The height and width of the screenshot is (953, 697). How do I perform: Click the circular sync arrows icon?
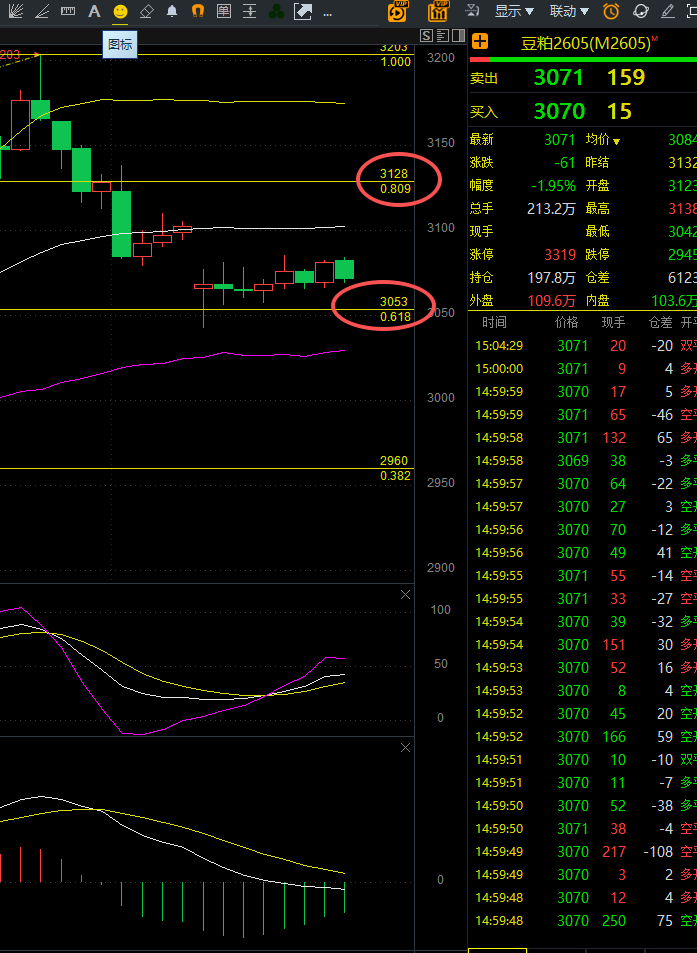[x=640, y=11]
